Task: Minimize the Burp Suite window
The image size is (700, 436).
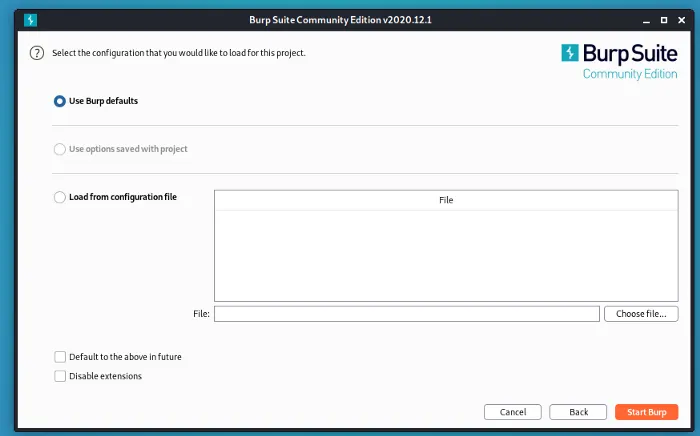Action: pyautogui.click(x=646, y=21)
